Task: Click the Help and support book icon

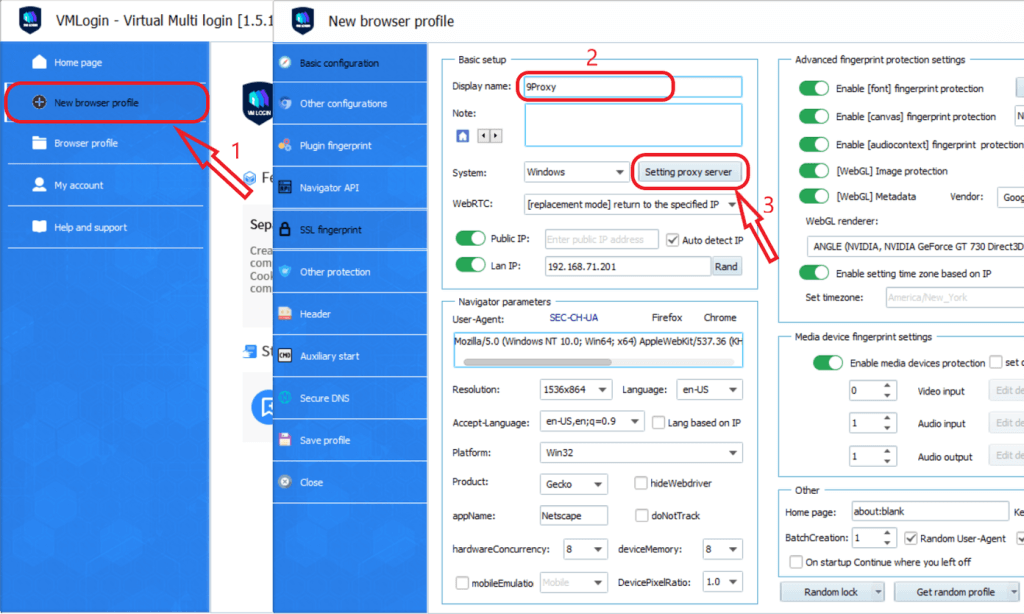Action: [x=39, y=227]
